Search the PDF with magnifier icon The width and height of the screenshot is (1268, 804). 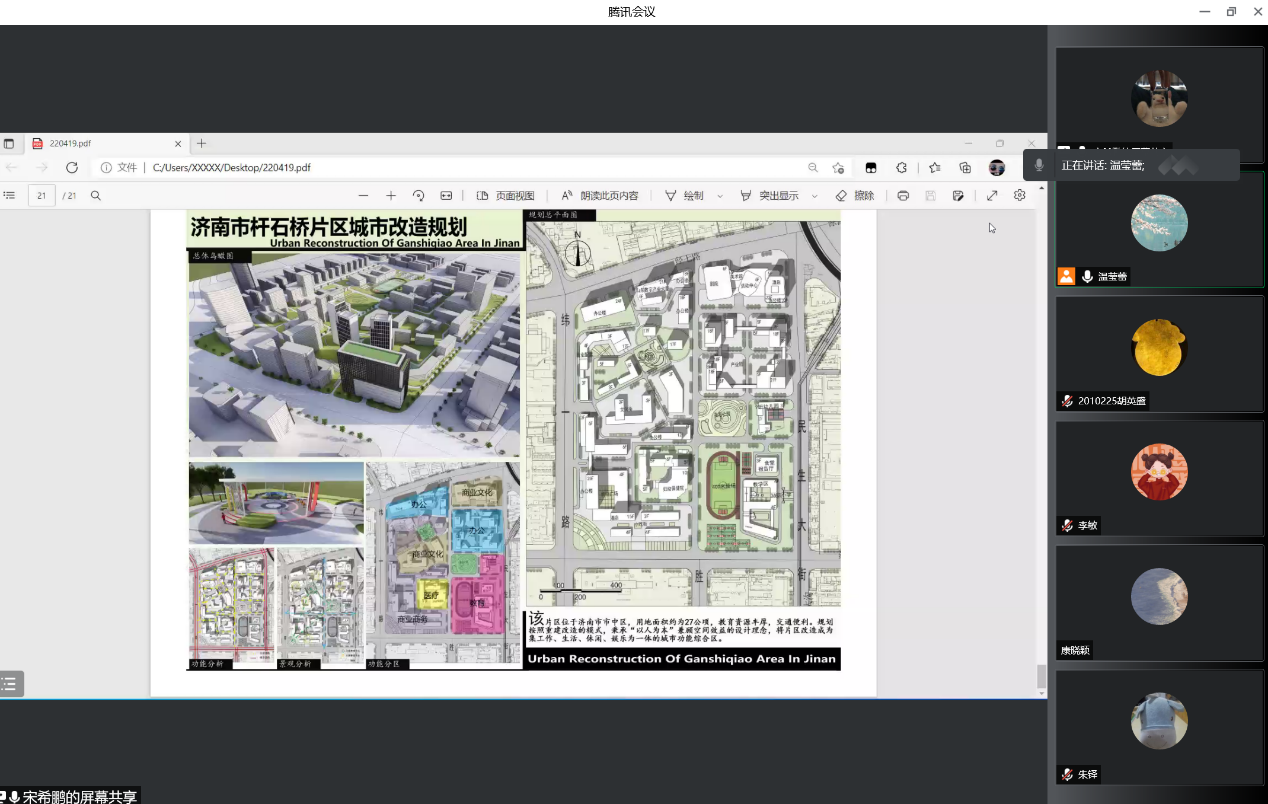tap(96, 196)
